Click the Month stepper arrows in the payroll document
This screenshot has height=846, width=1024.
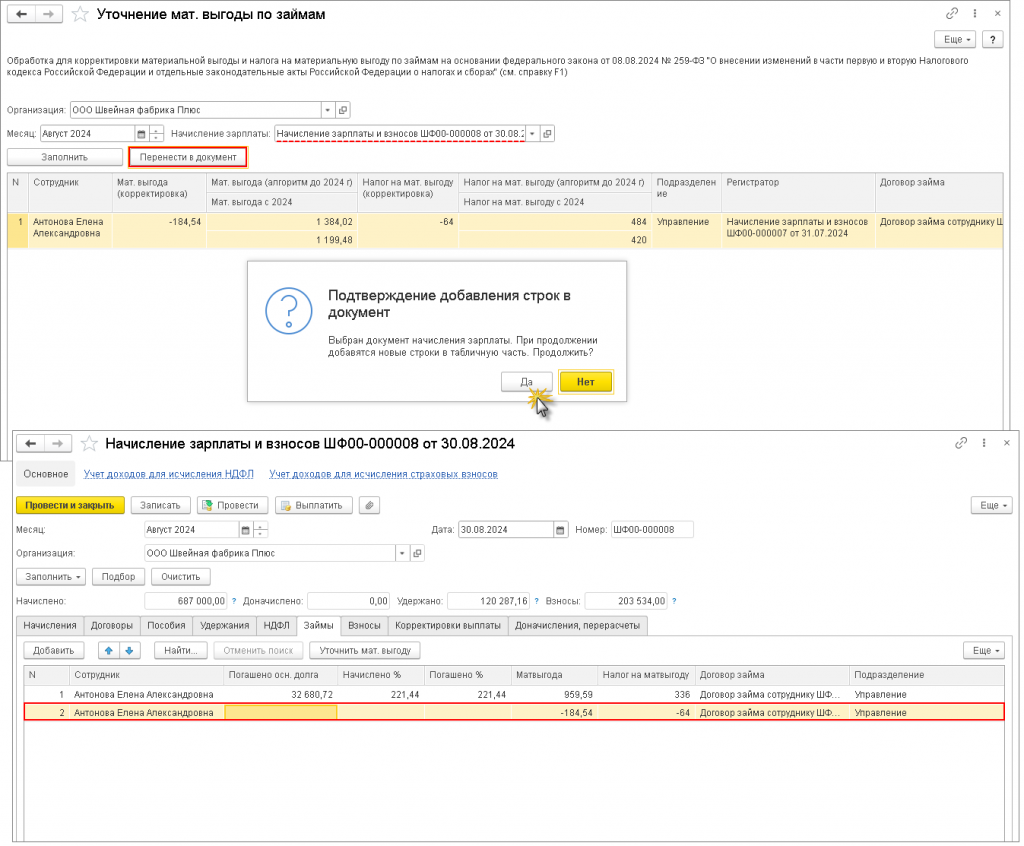tap(261, 530)
